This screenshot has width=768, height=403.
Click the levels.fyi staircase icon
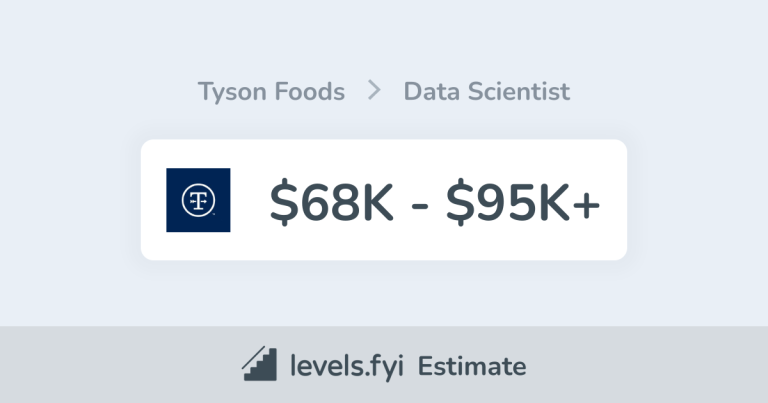[260, 364]
